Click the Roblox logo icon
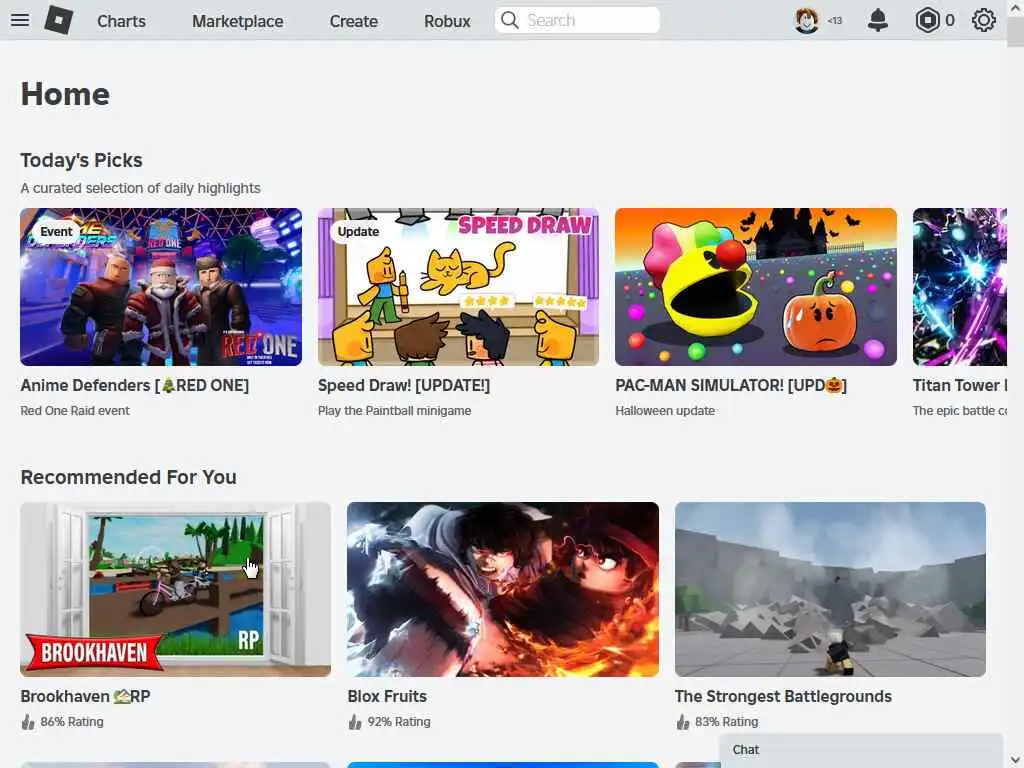The width and height of the screenshot is (1024, 768). pos(59,20)
